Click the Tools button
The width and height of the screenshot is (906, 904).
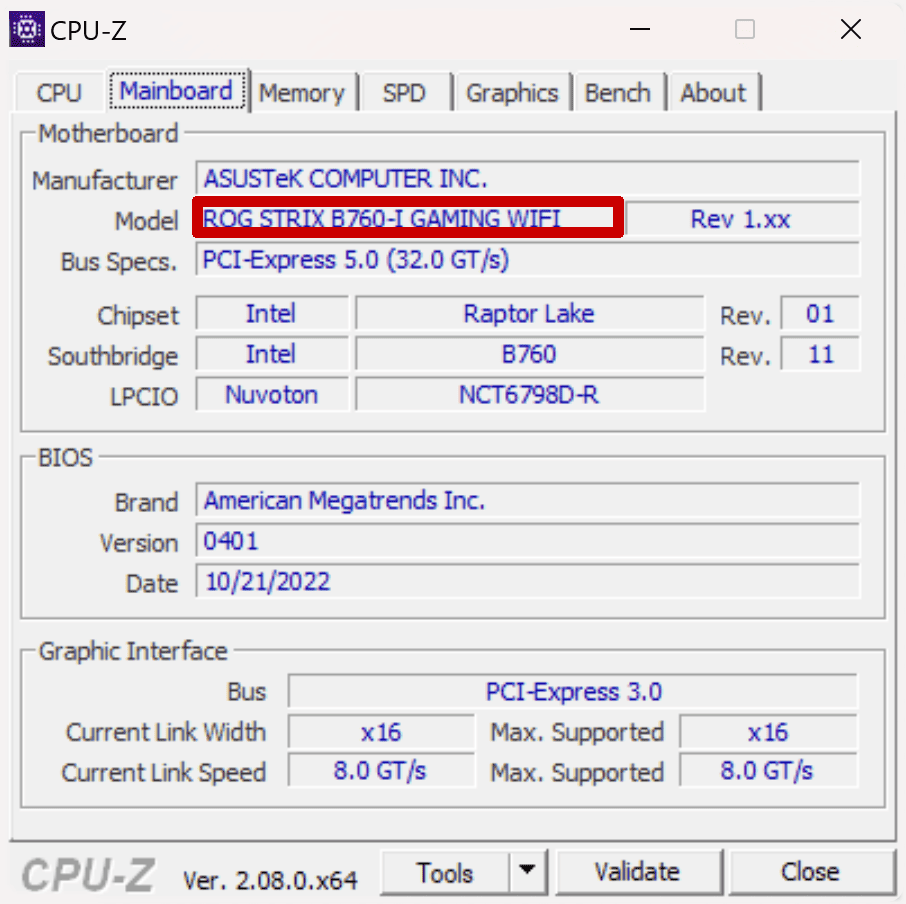(x=445, y=872)
